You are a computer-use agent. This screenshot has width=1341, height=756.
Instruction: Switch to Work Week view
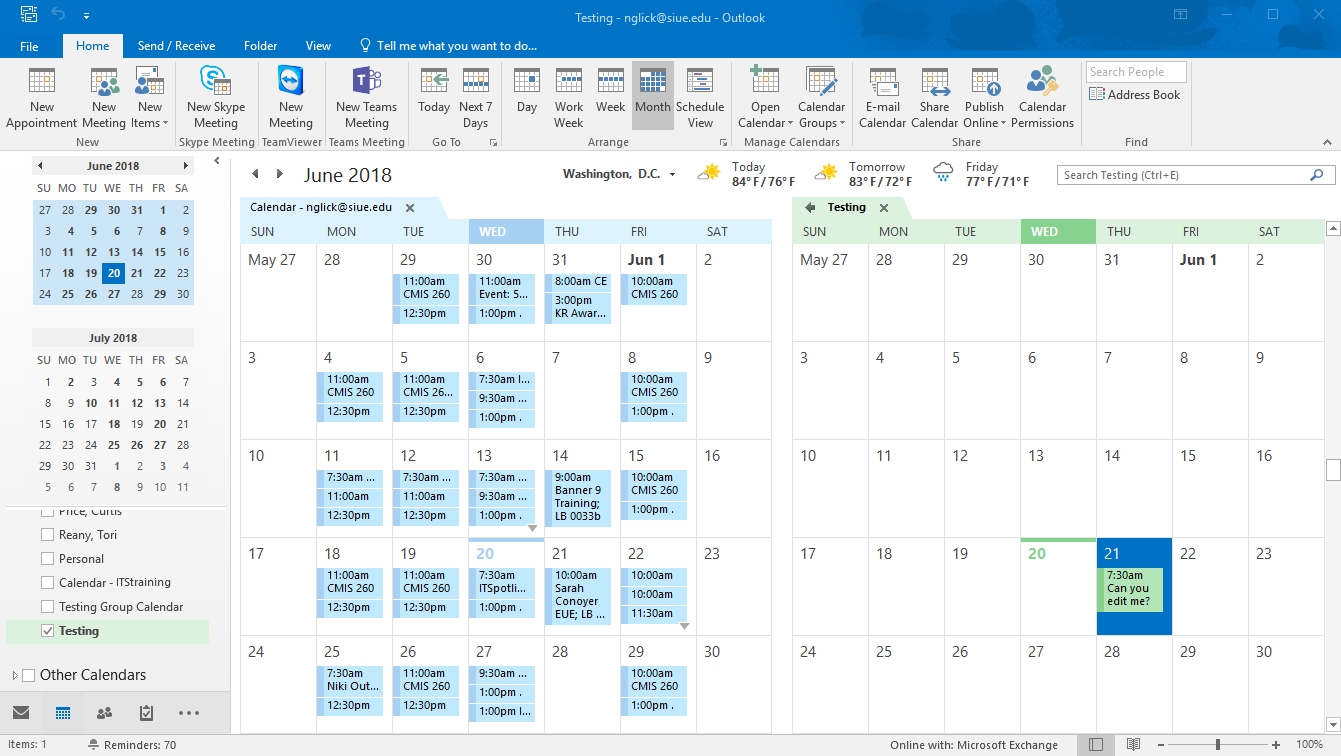point(568,98)
